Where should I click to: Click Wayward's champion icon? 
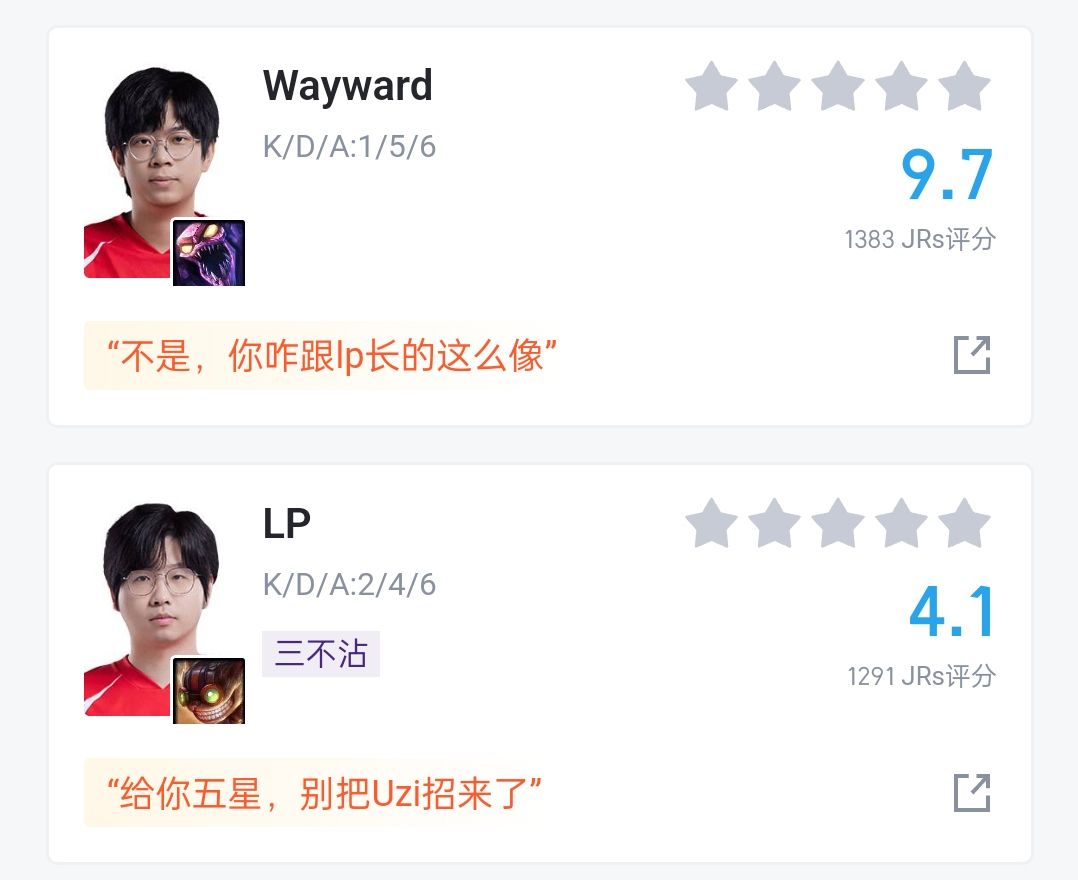point(208,252)
